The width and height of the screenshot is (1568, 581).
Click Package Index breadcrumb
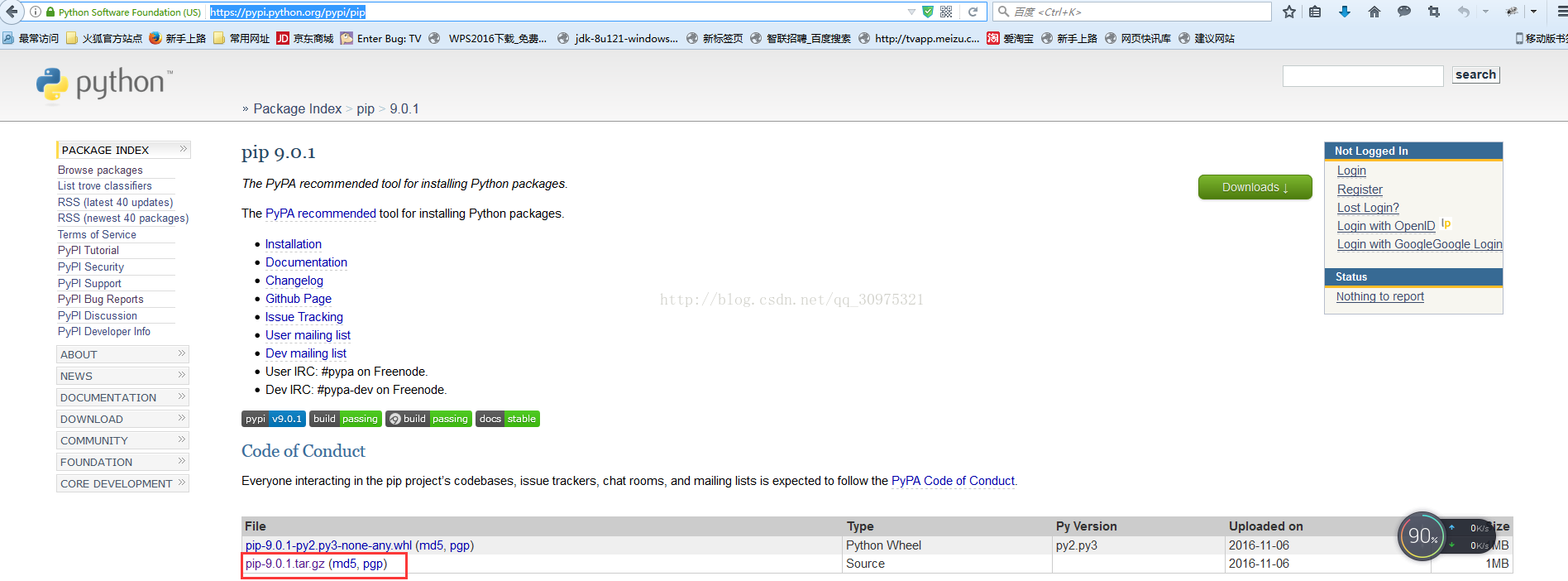point(298,109)
